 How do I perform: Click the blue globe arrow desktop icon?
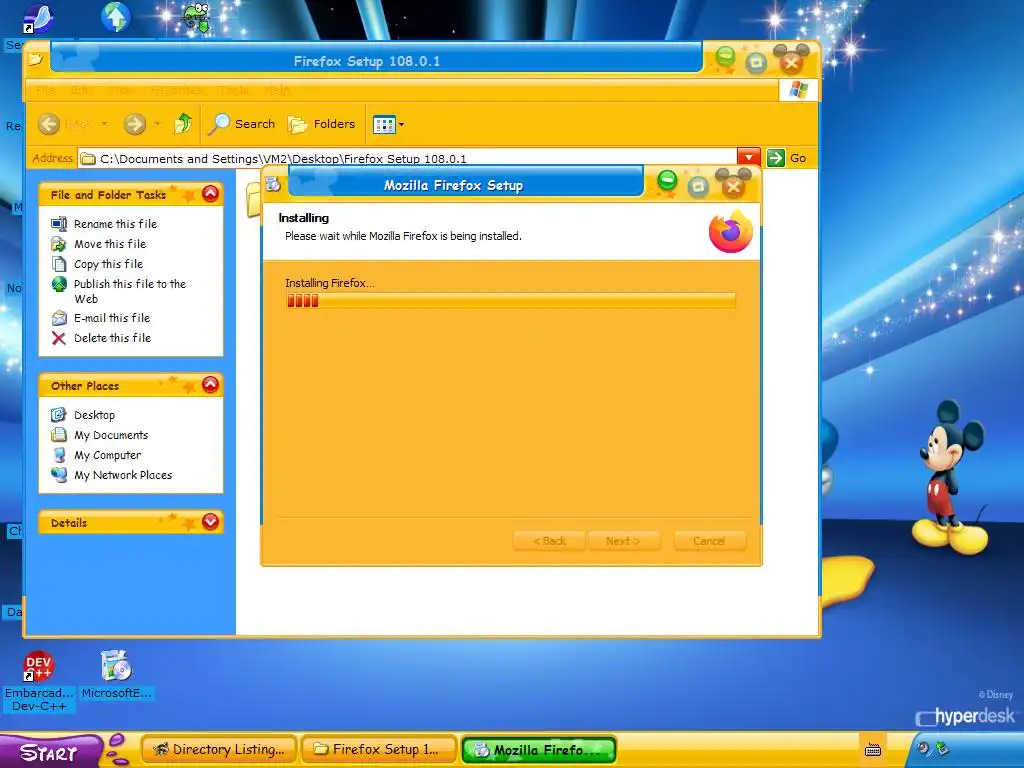(116, 17)
